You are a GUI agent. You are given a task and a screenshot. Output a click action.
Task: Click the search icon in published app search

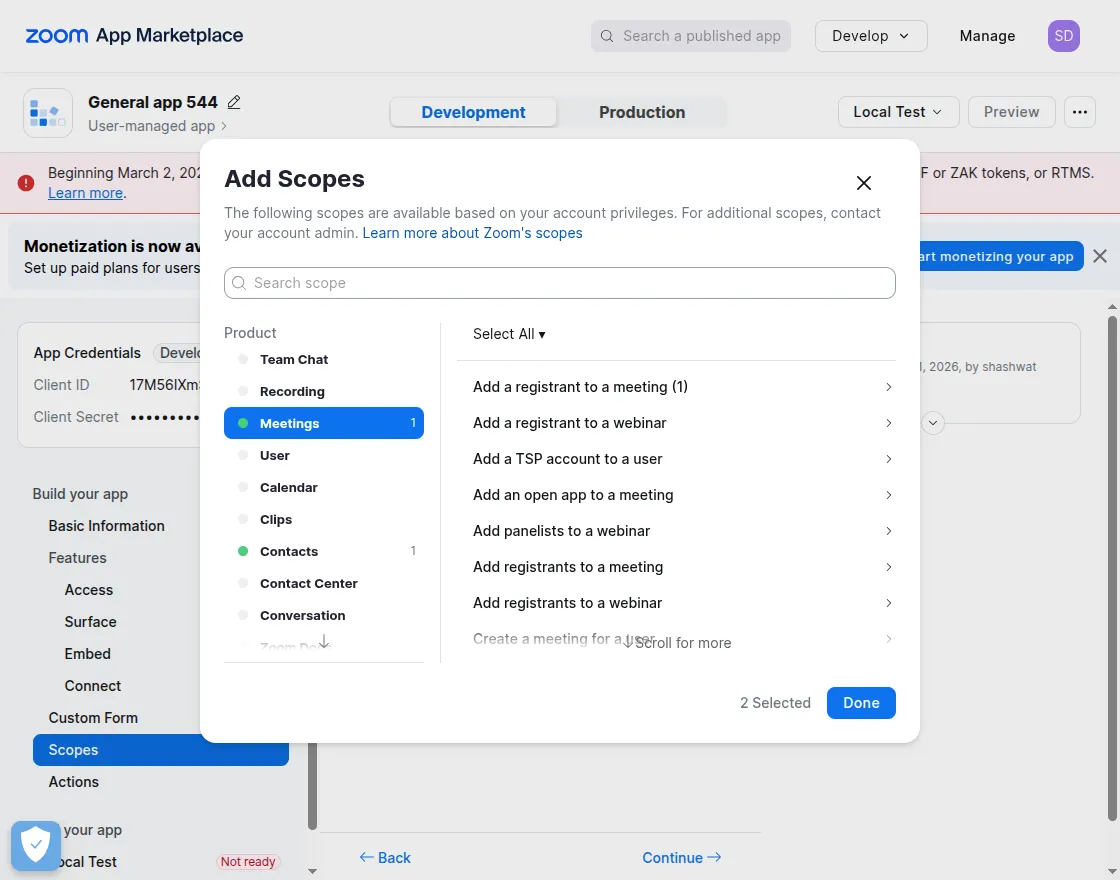[607, 36]
